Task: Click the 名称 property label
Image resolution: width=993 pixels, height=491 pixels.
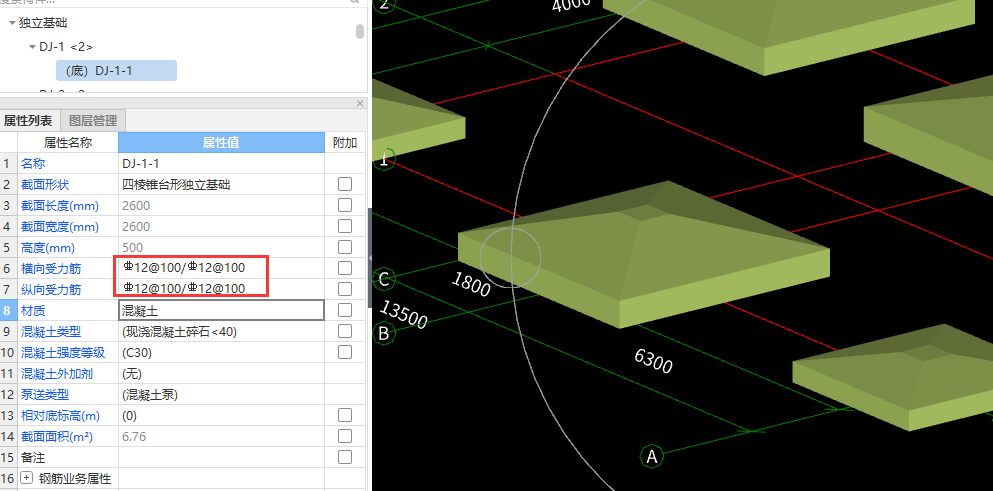Action: tap(33, 163)
